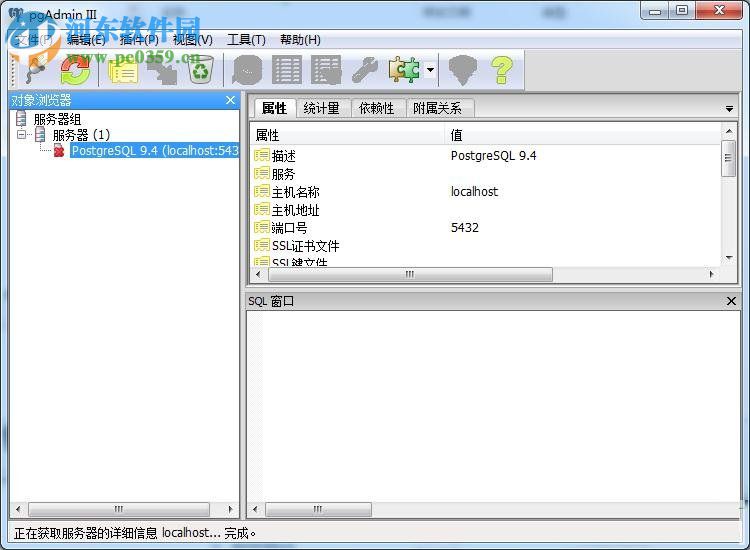The height and width of the screenshot is (550, 750).
Task: Click inside the SQL 窗口 text area
Action: tap(493, 407)
